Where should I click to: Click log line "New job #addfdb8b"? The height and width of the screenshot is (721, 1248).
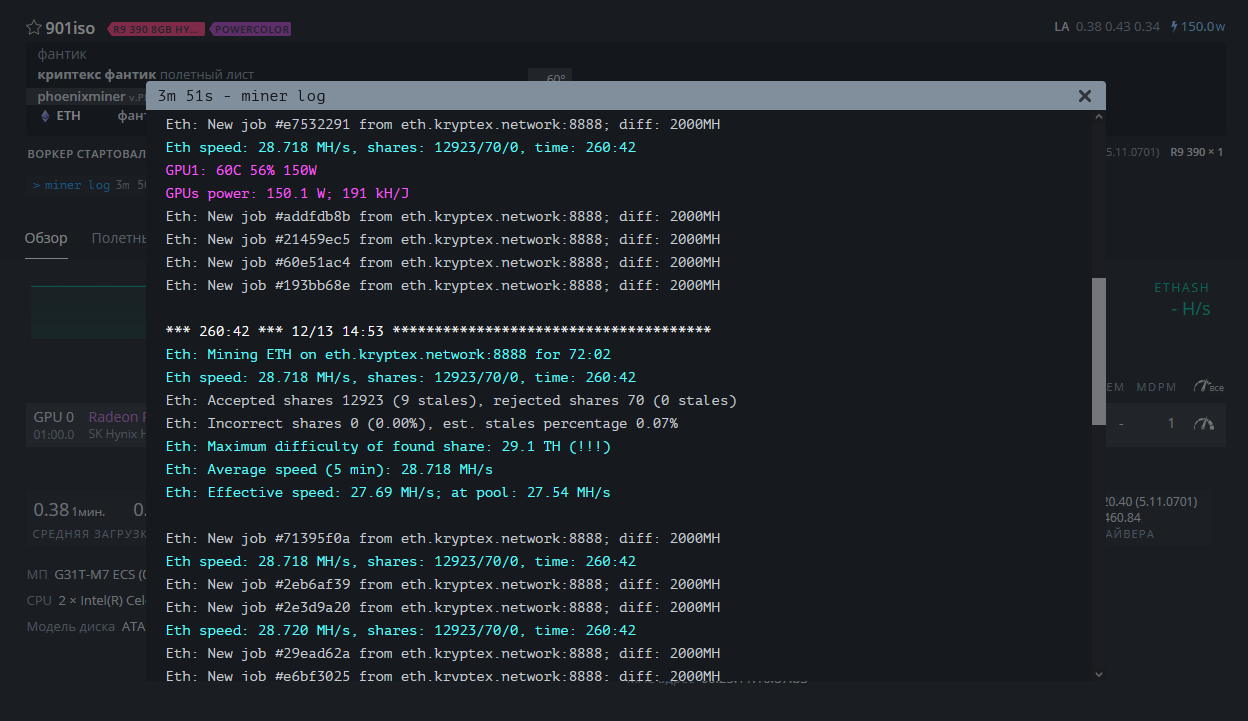click(x=443, y=217)
